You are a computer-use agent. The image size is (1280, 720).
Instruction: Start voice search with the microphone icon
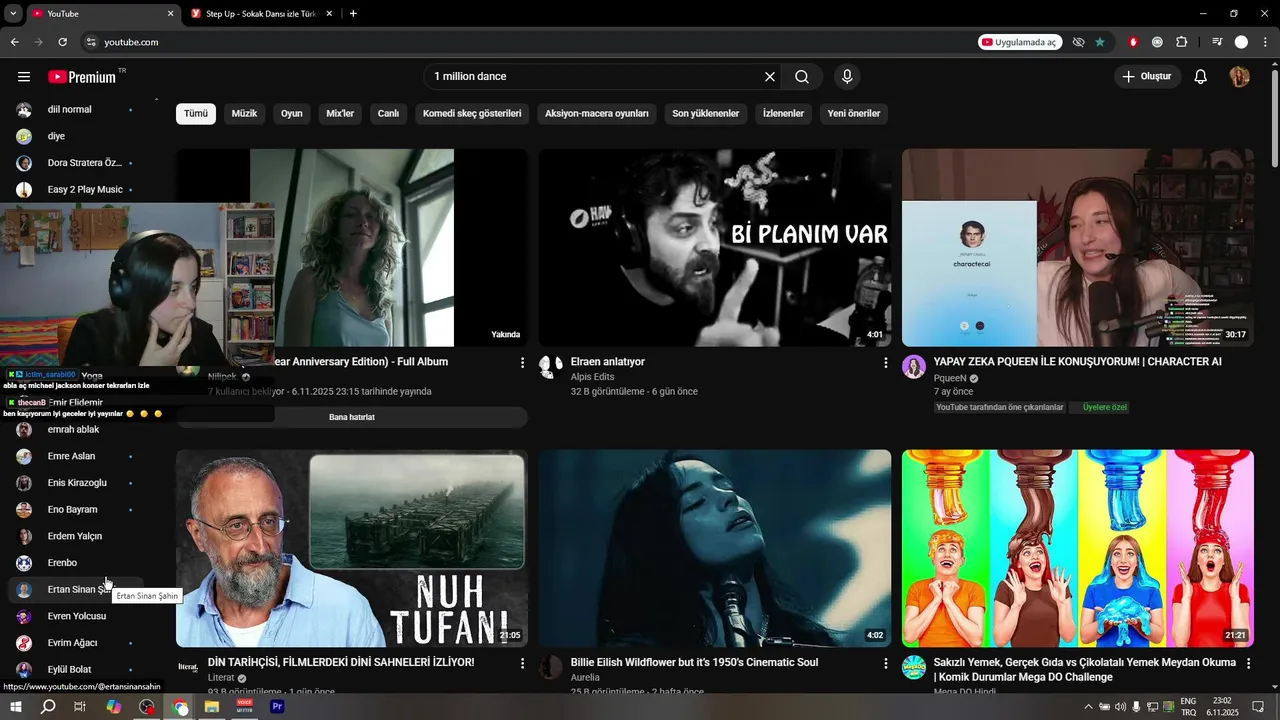[x=847, y=77]
